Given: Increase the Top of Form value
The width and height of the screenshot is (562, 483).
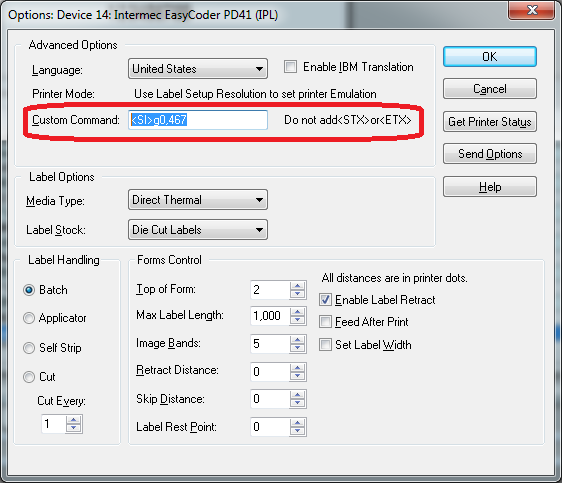Looking at the screenshot, I should coord(297,286).
